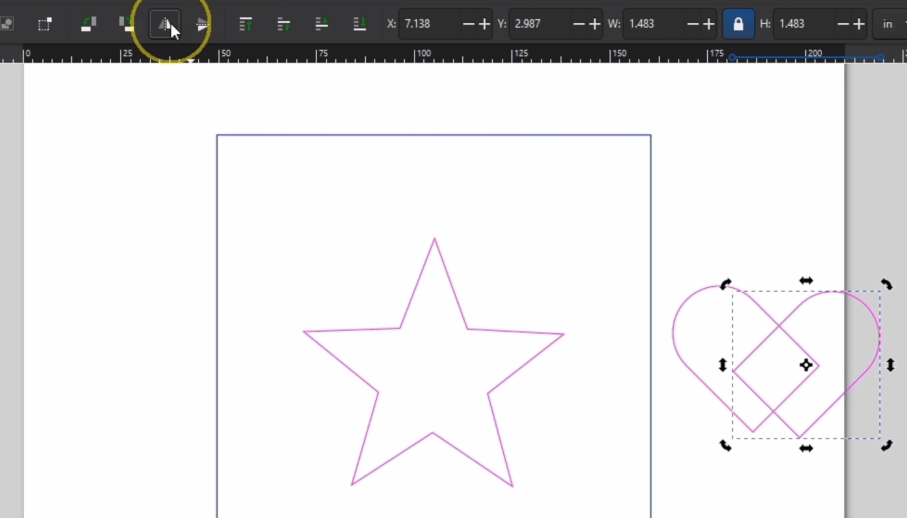Raise selection one step

click(283, 23)
